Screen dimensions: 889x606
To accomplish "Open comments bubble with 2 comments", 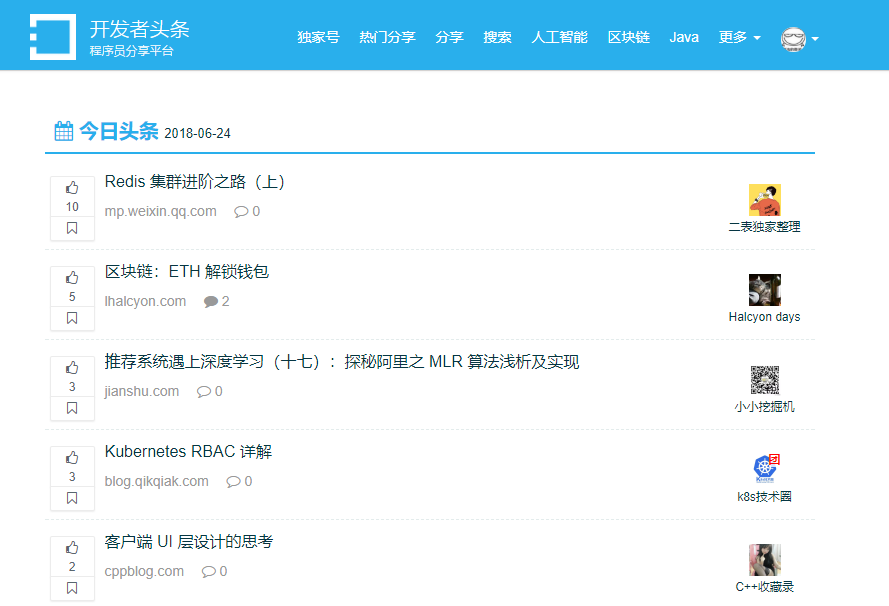I will tap(217, 302).
